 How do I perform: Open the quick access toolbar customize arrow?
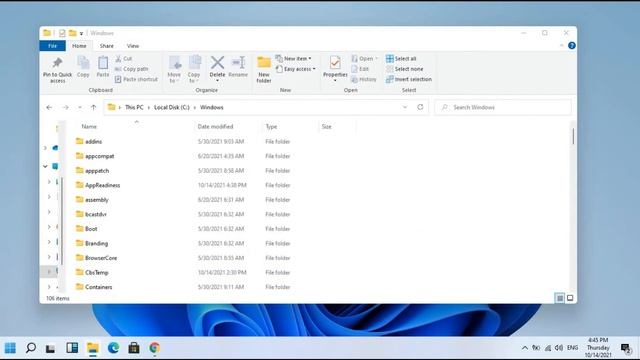[81, 33]
